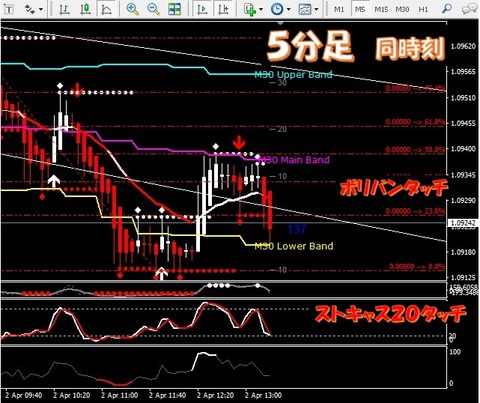Tile chart windows with the grid icon
The width and height of the screenshot is (480, 403).
pyautogui.click(x=174, y=9)
